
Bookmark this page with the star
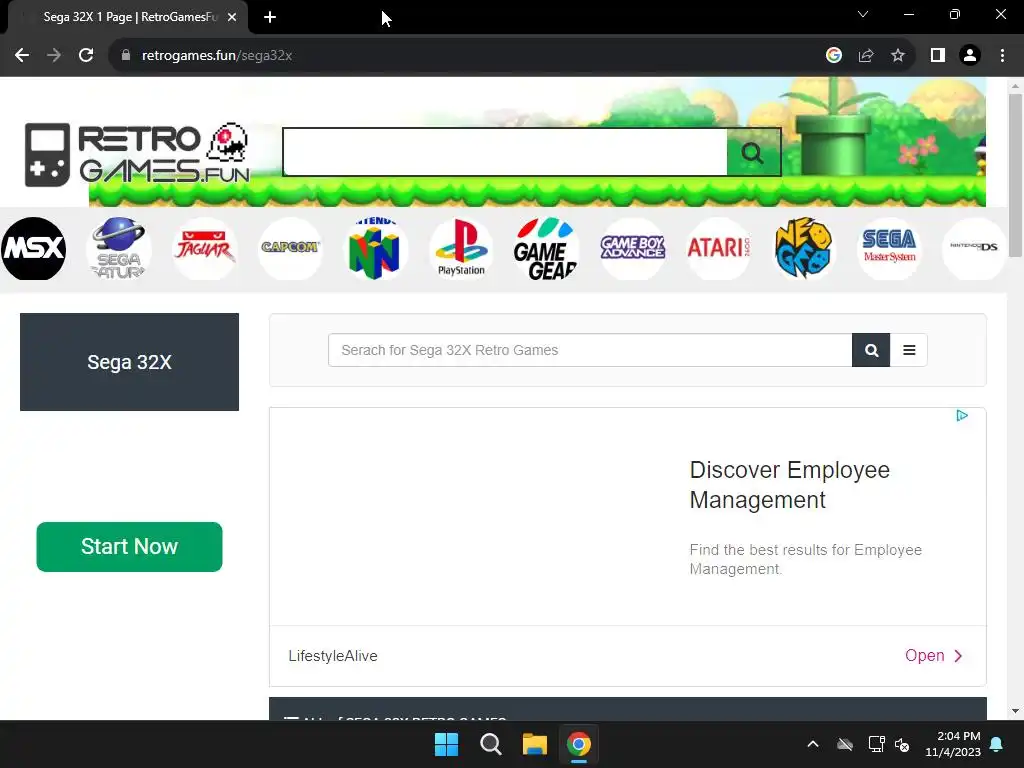[898, 56]
